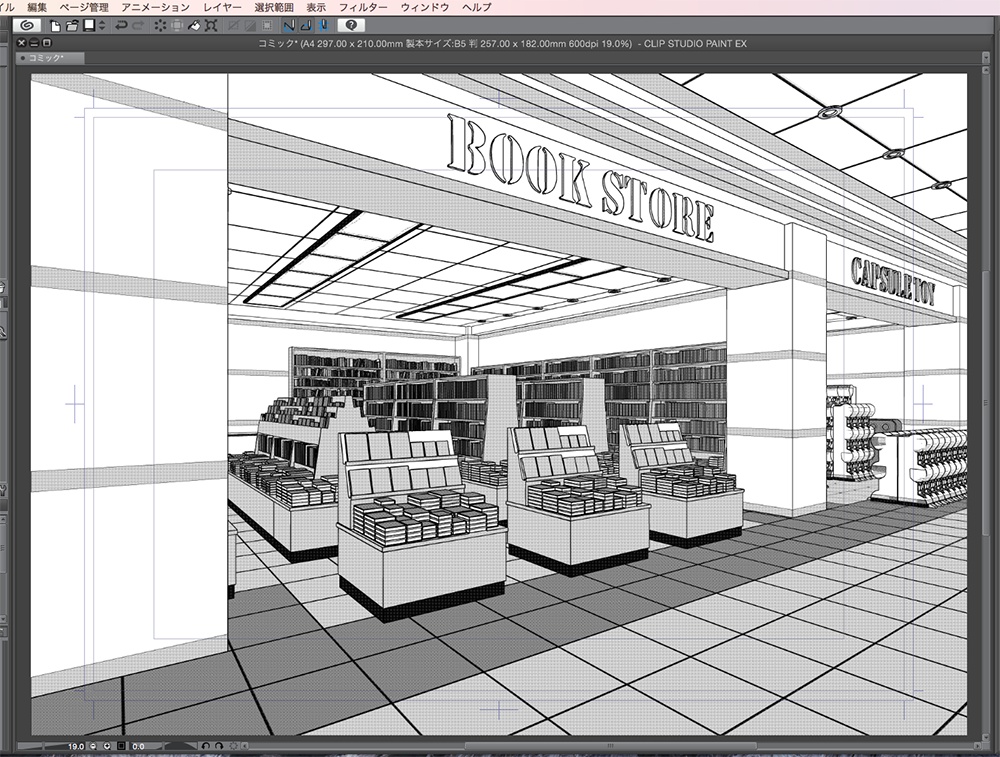Open file via folder icon

(72, 26)
